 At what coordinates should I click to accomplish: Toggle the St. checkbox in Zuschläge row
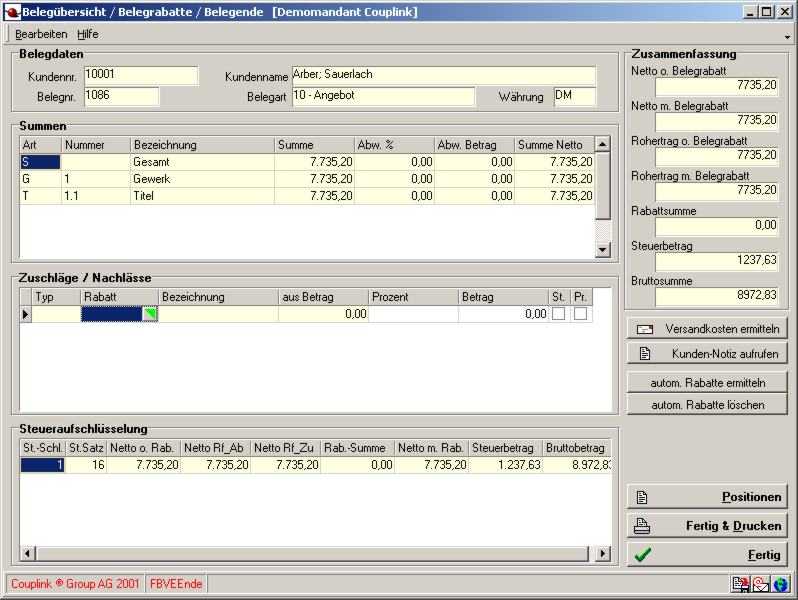pyautogui.click(x=558, y=314)
